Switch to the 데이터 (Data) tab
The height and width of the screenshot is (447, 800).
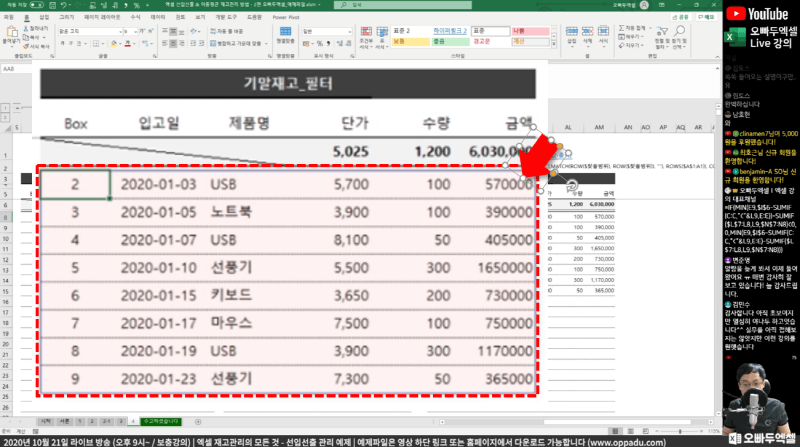tap(158, 17)
